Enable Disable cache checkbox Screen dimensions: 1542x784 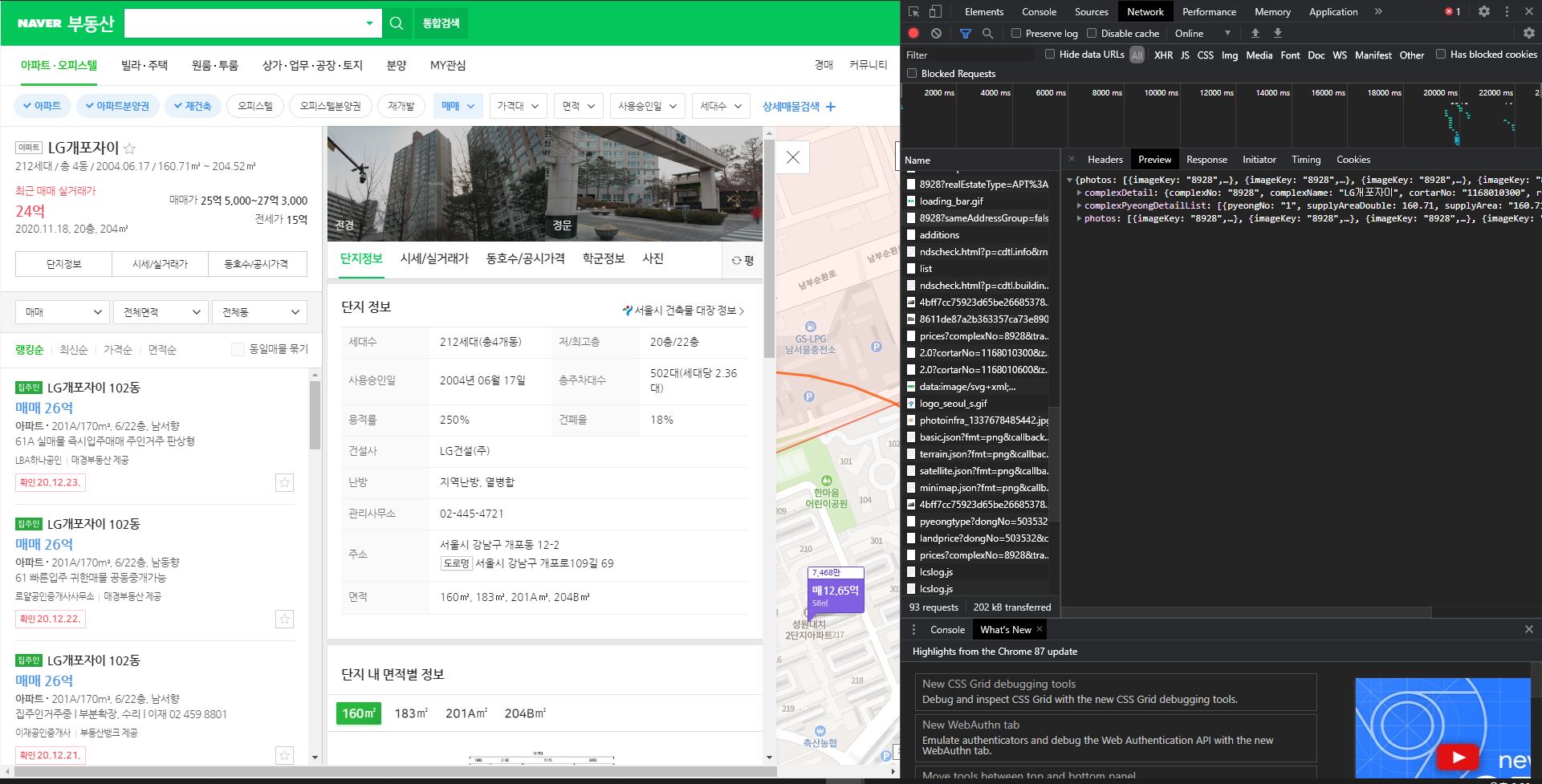pyautogui.click(x=1092, y=33)
